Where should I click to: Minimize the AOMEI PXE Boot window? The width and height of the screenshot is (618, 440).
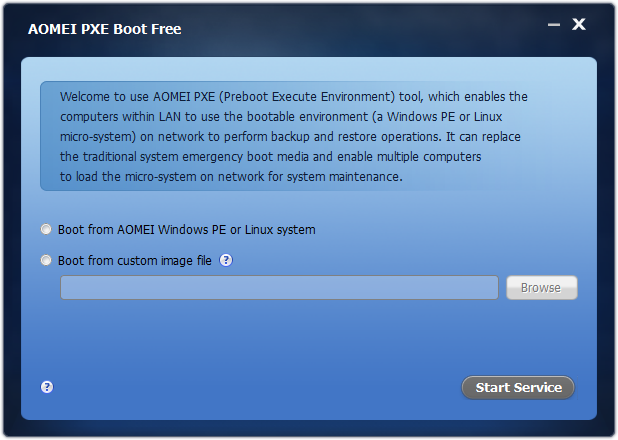[554, 25]
